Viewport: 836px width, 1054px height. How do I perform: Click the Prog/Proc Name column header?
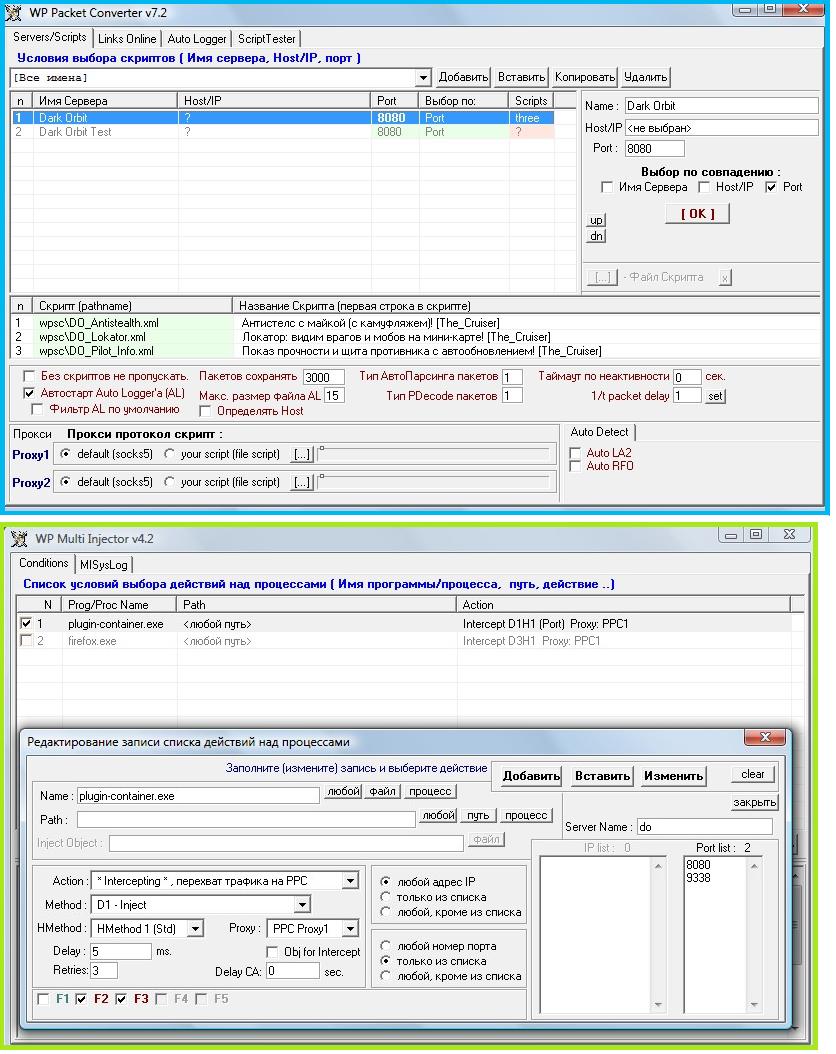[120, 605]
